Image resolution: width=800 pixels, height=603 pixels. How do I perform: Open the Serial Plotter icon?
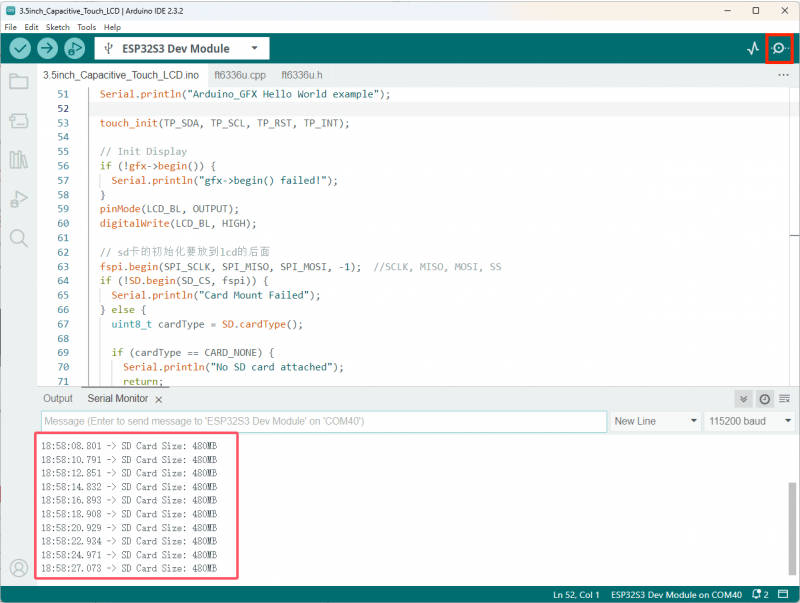click(753, 48)
